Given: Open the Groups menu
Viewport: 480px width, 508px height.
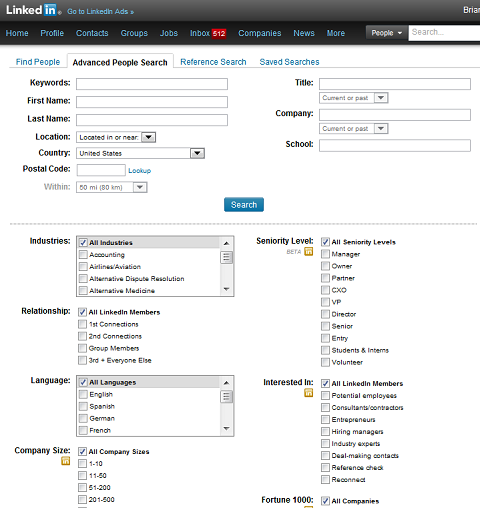Looking at the screenshot, I should coord(134,33).
